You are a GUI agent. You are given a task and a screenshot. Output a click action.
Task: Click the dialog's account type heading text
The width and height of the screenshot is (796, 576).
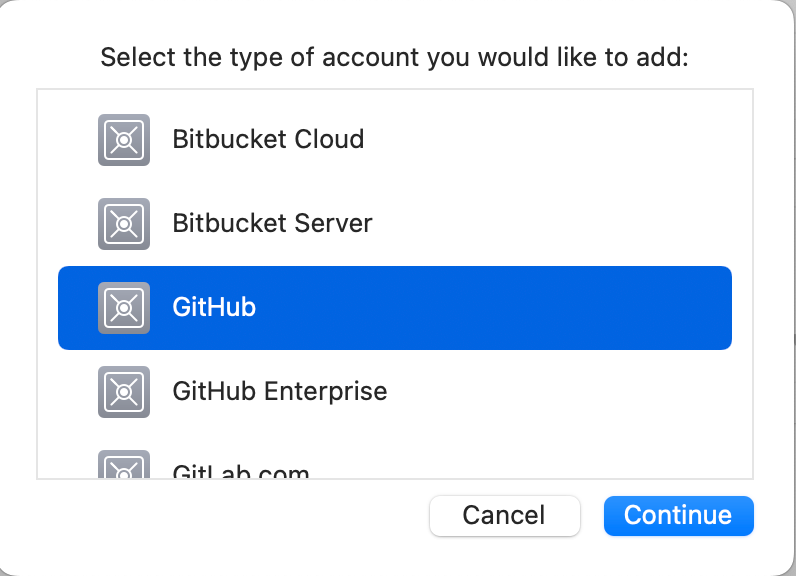395,57
